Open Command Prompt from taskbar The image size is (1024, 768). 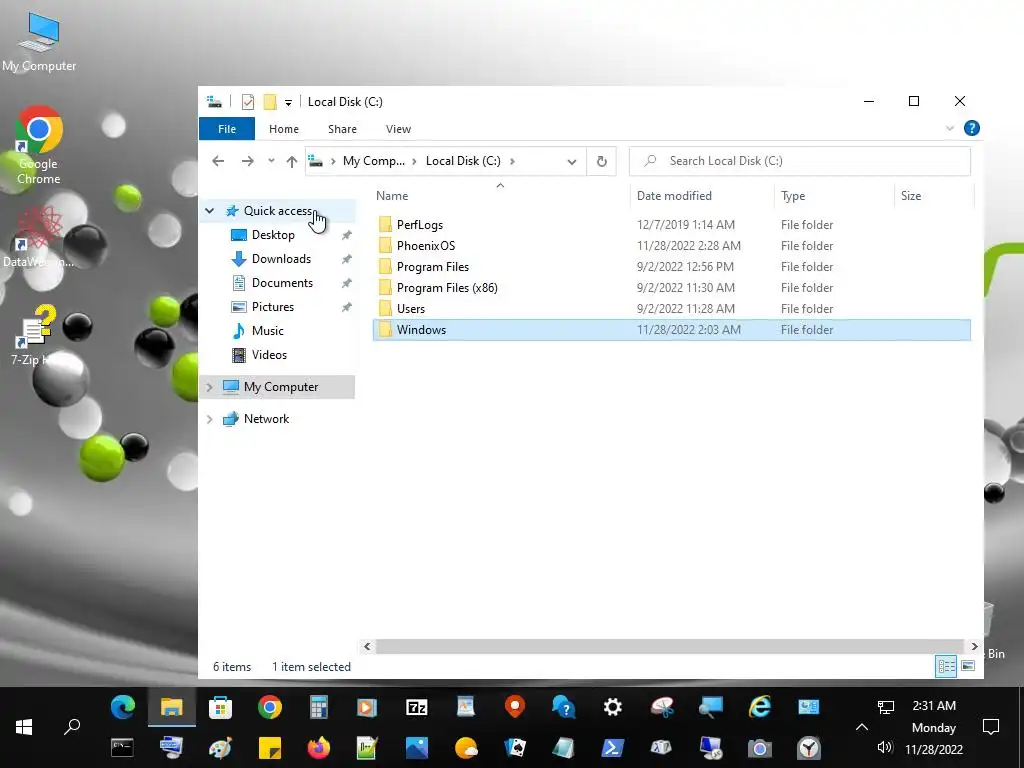pyautogui.click(x=122, y=747)
